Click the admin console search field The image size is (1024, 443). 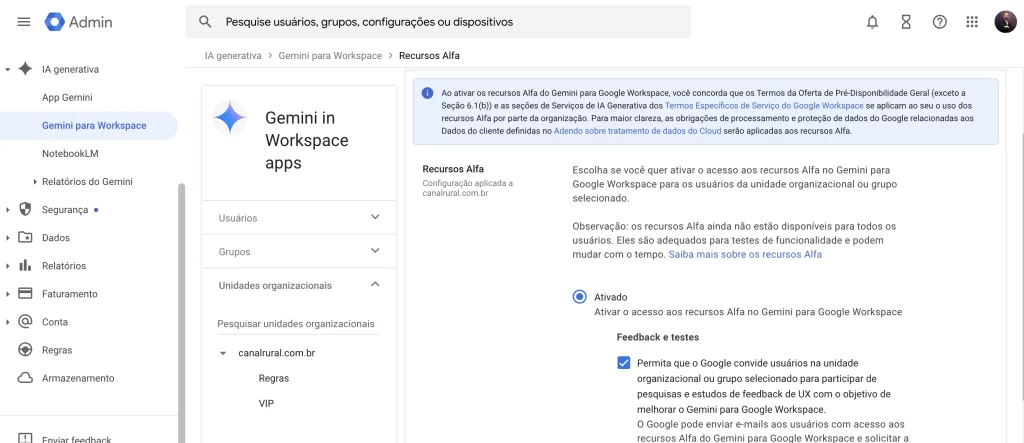pos(438,22)
